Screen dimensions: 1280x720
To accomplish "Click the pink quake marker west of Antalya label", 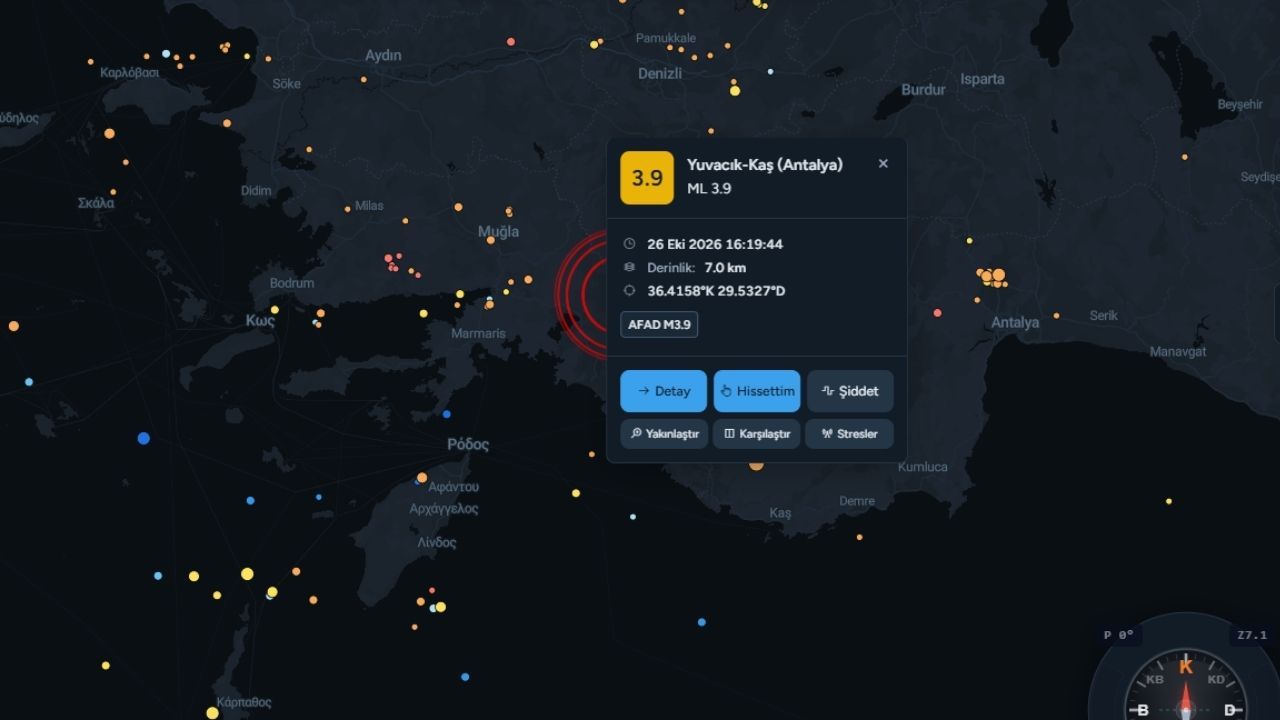I will pos(937,313).
